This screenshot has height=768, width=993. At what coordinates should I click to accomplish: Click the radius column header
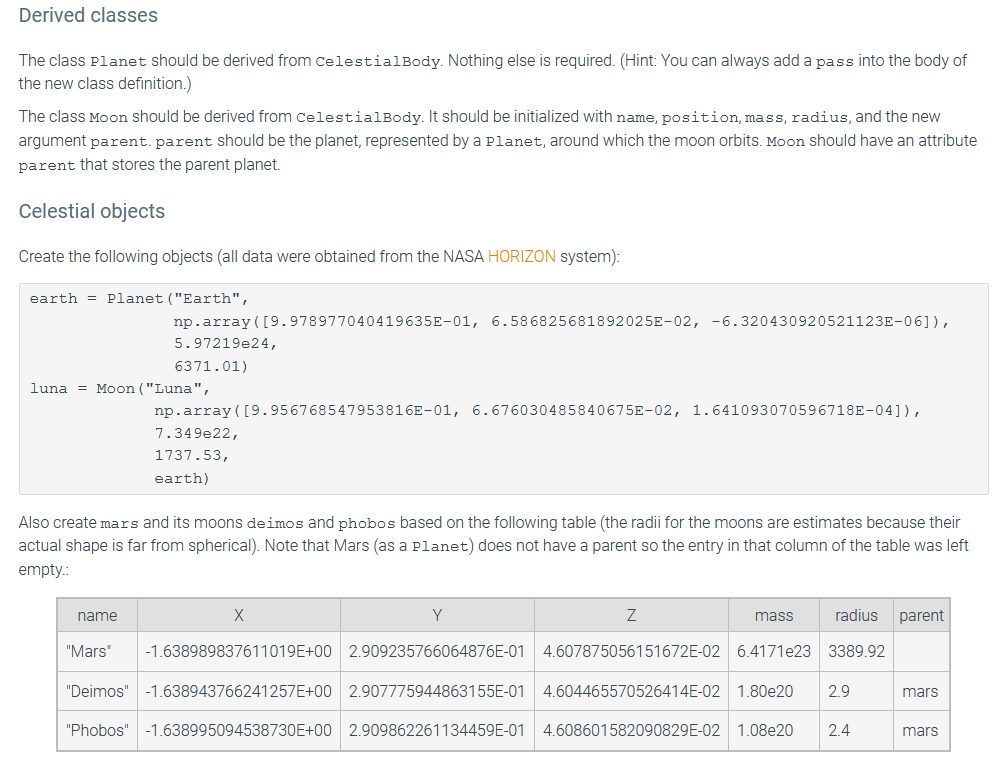pos(856,615)
